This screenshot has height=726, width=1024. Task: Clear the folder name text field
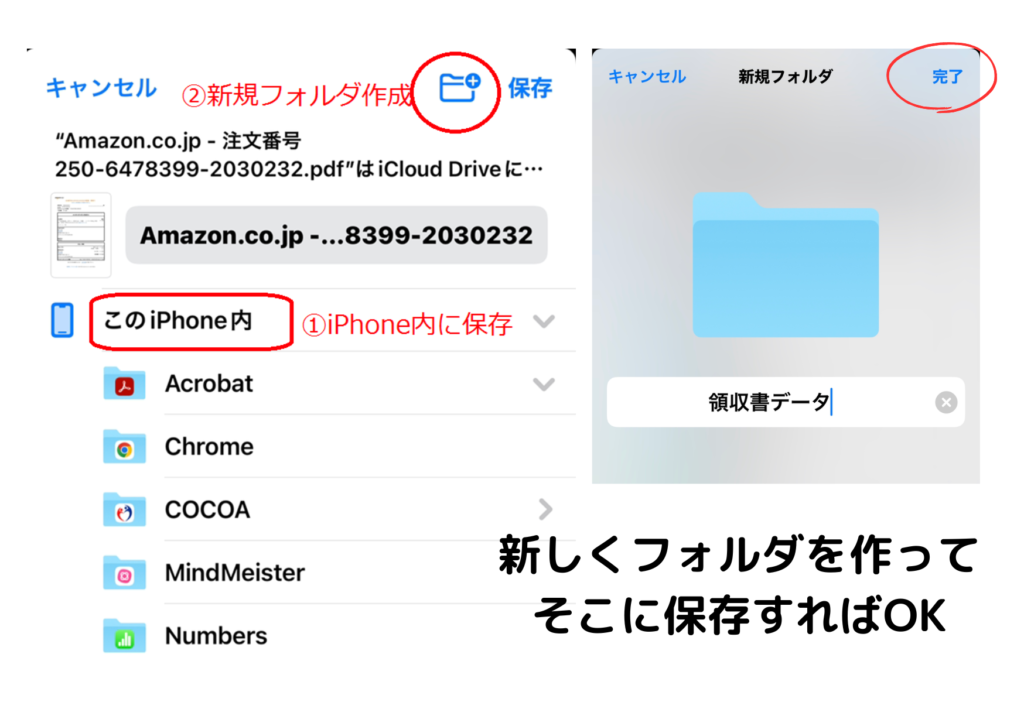pos(946,402)
